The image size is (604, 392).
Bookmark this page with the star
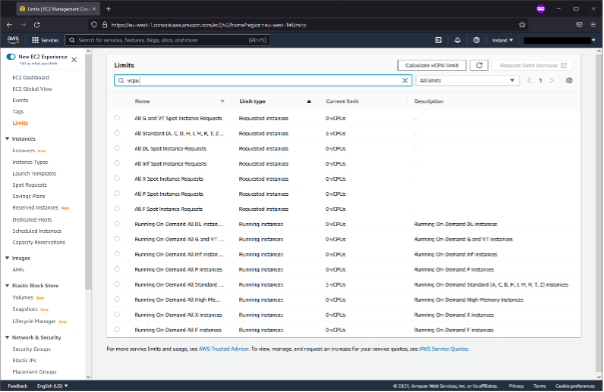tap(522, 25)
